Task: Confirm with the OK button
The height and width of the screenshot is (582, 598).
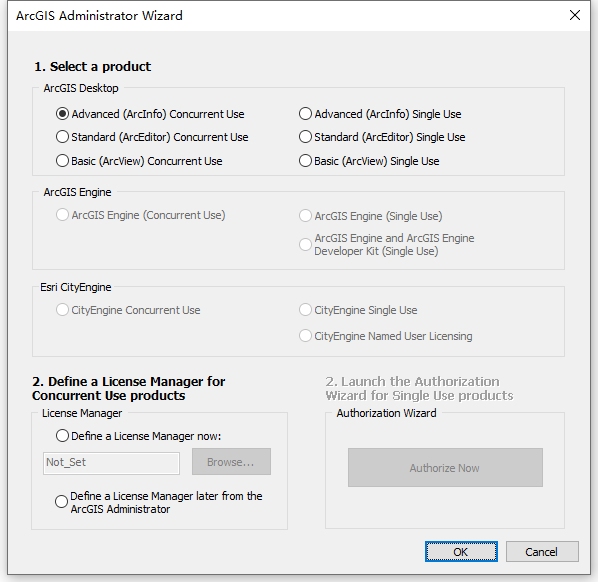Action: (461, 551)
